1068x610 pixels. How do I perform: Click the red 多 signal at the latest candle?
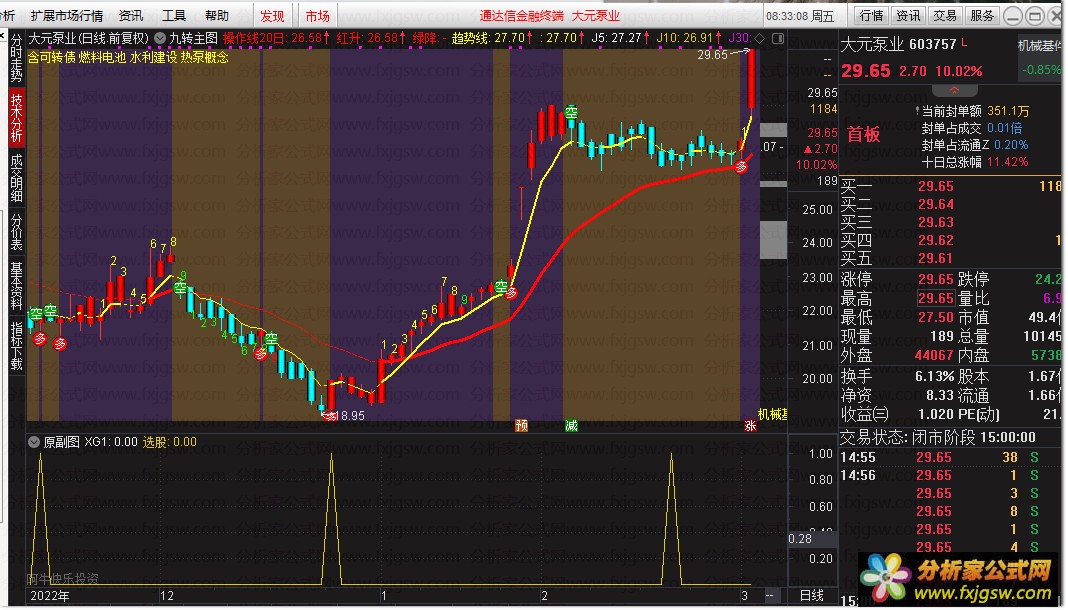coord(741,167)
